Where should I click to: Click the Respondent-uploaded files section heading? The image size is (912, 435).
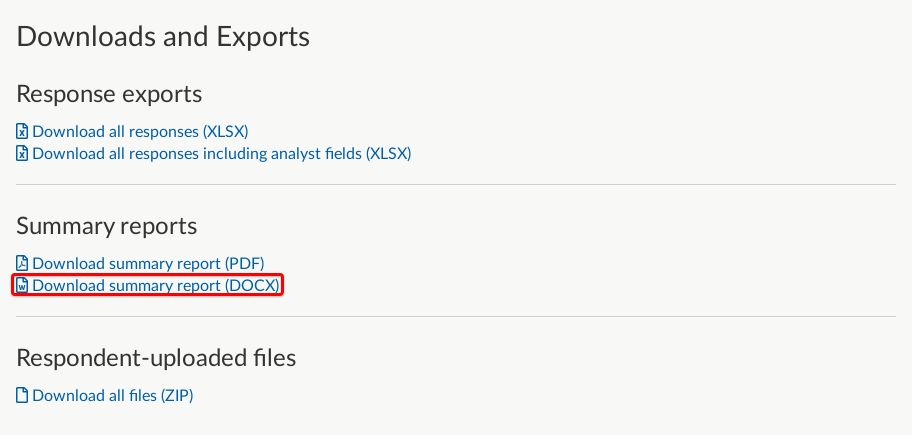tap(156, 358)
